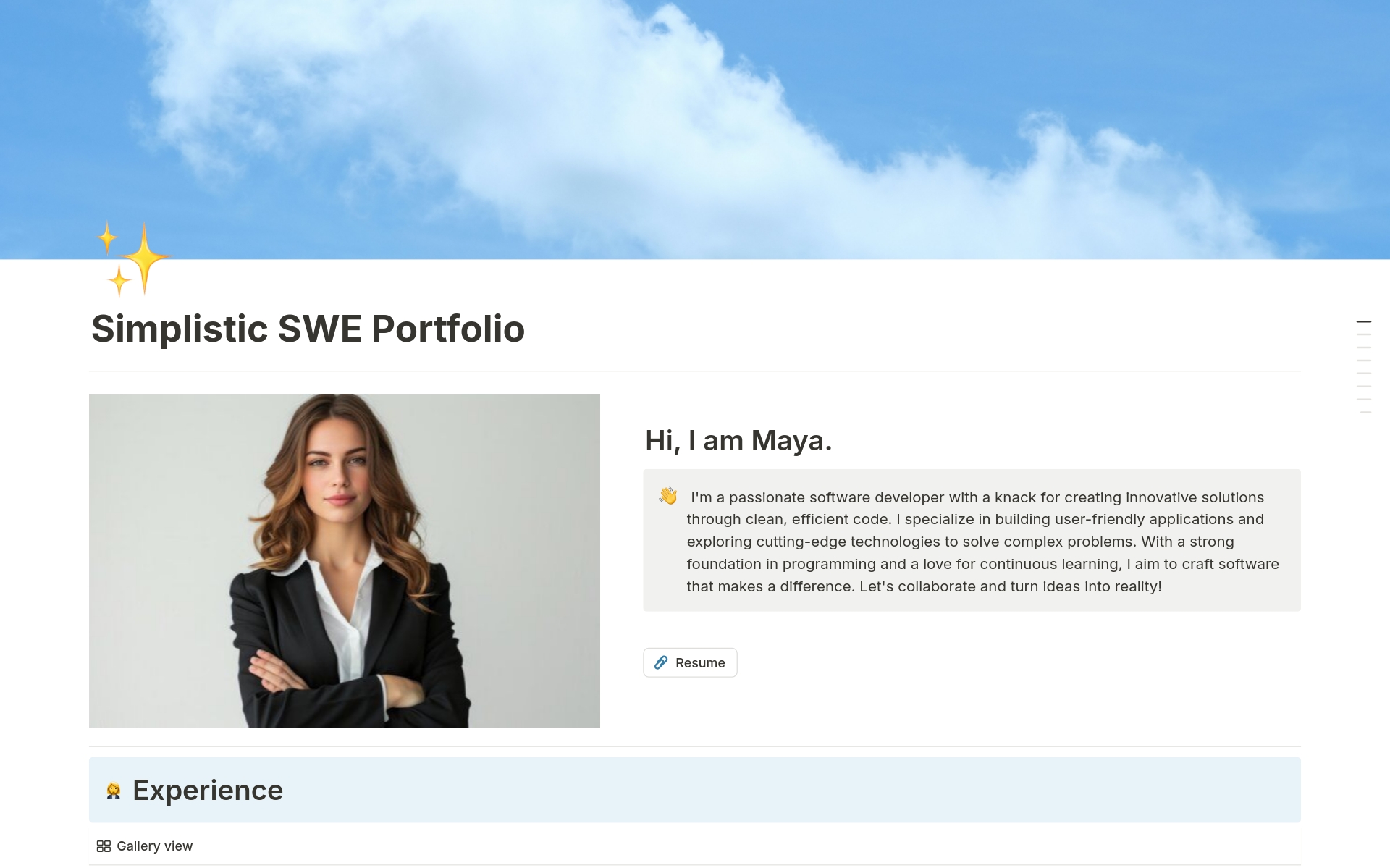
Task: Click the waving hand callout emoji
Action: tap(667, 496)
